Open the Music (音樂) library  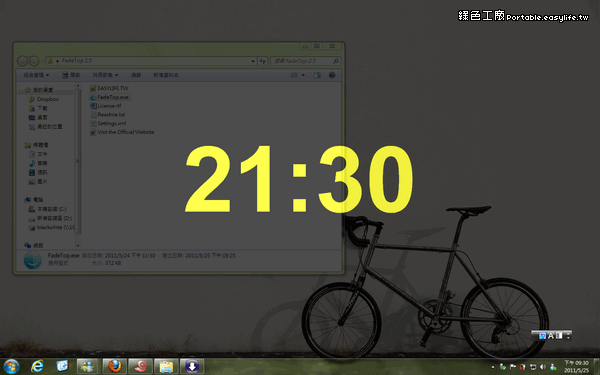(38, 163)
